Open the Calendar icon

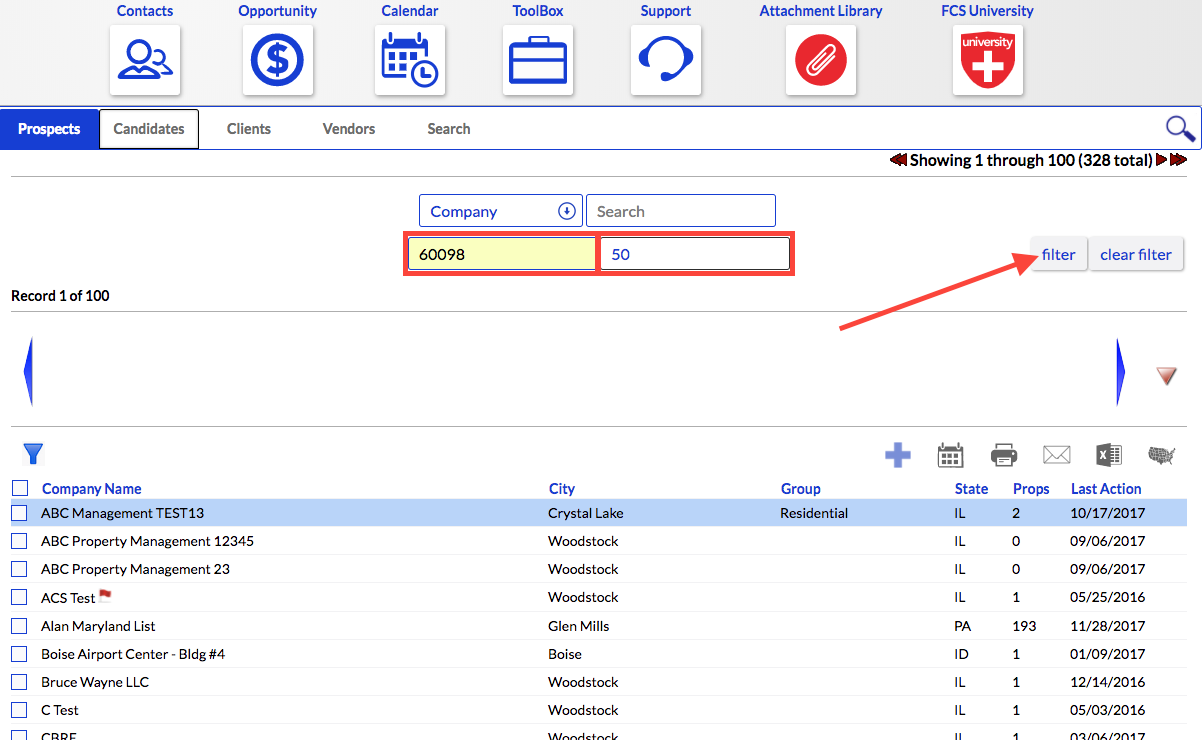pyautogui.click(x=410, y=60)
